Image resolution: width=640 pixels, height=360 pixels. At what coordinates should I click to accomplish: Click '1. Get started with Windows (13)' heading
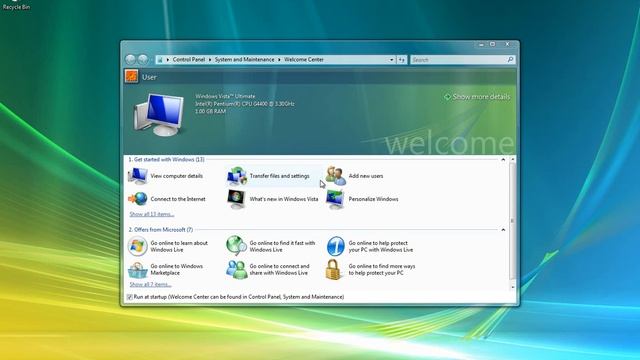[x=167, y=160]
